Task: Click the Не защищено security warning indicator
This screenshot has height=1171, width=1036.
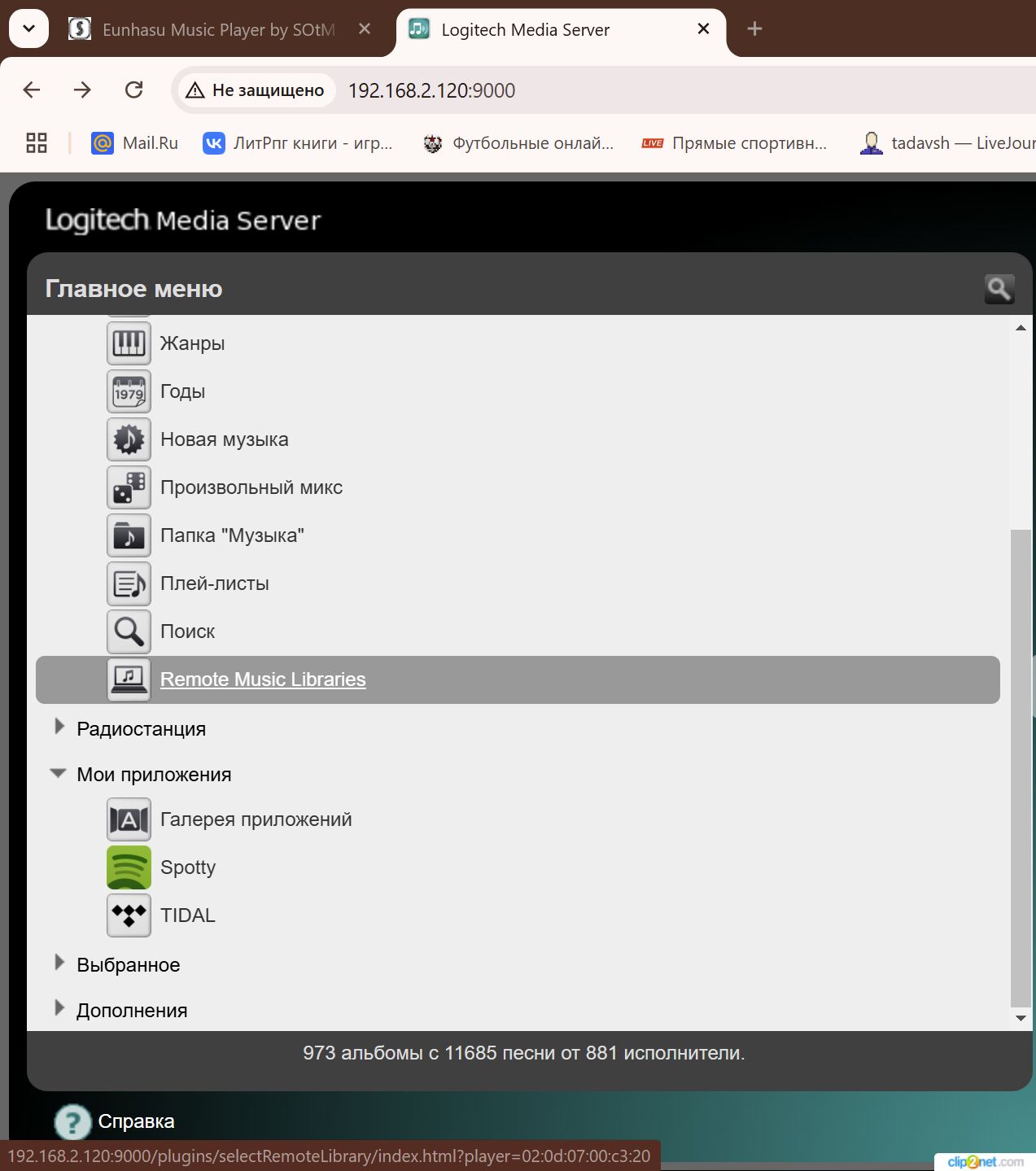Action: [255, 90]
